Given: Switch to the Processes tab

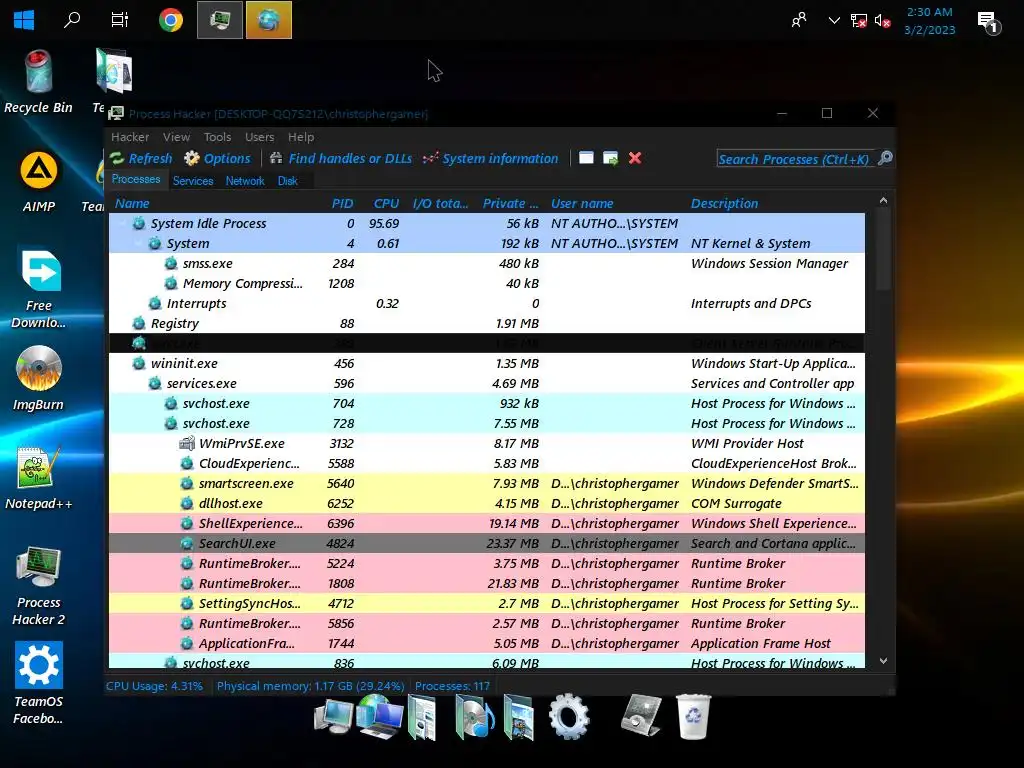Looking at the screenshot, I should 136,180.
